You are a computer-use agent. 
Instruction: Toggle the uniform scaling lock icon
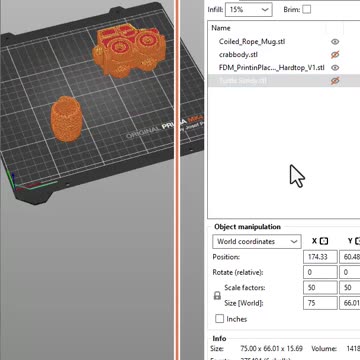pos(217,295)
